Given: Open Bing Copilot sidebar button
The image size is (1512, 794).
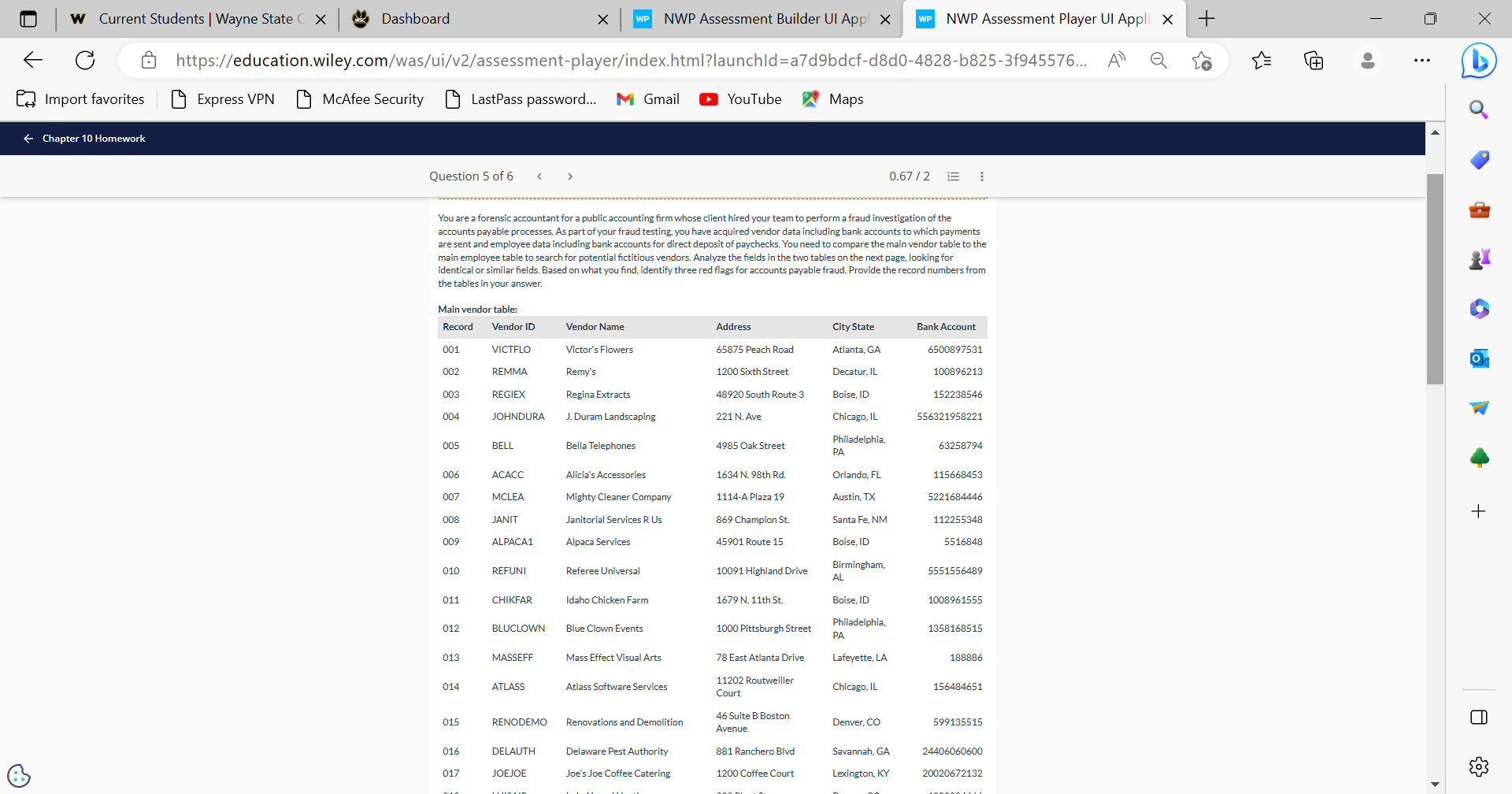Looking at the screenshot, I should pyautogui.click(x=1478, y=61).
